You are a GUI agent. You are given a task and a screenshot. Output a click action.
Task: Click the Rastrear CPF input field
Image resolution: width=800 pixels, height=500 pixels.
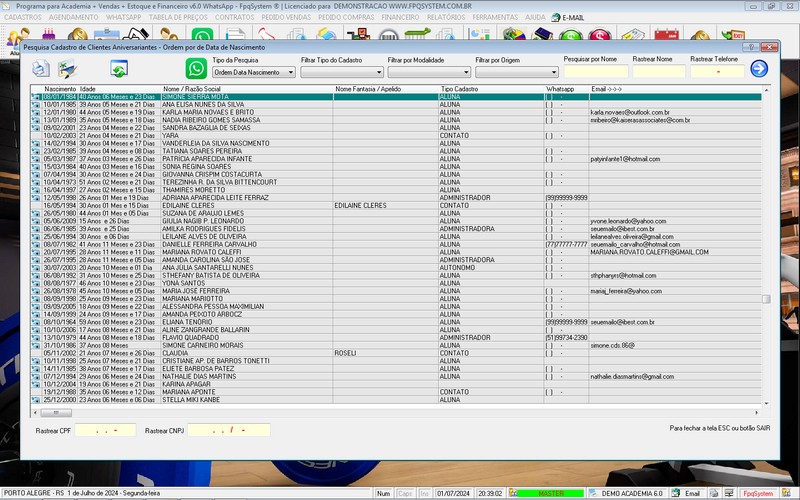[105, 430]
